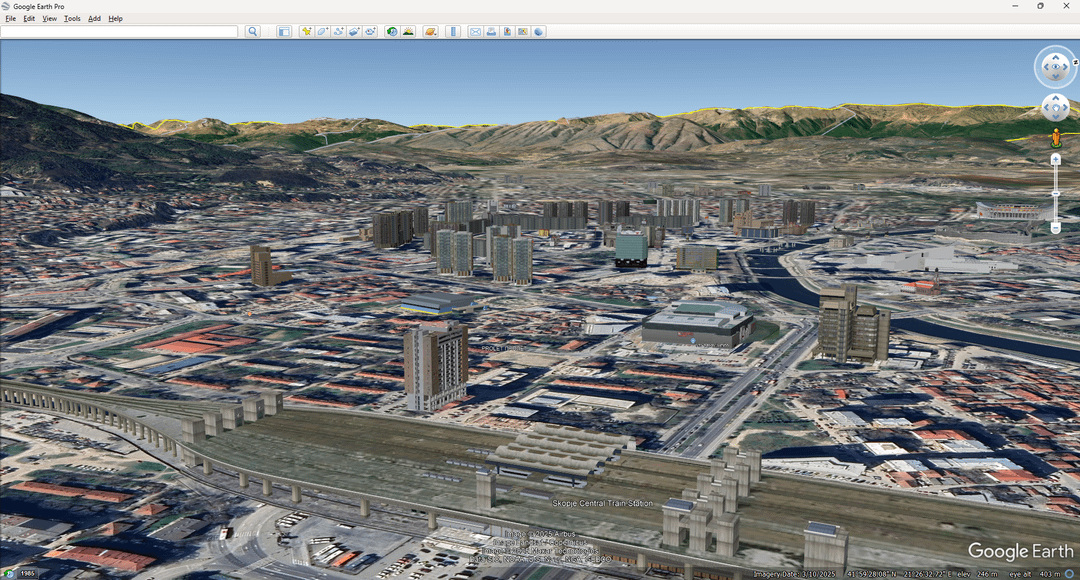Add a polygon with toolbar icon
Screen dimensions: 1080x580
[x=323, y=32]
